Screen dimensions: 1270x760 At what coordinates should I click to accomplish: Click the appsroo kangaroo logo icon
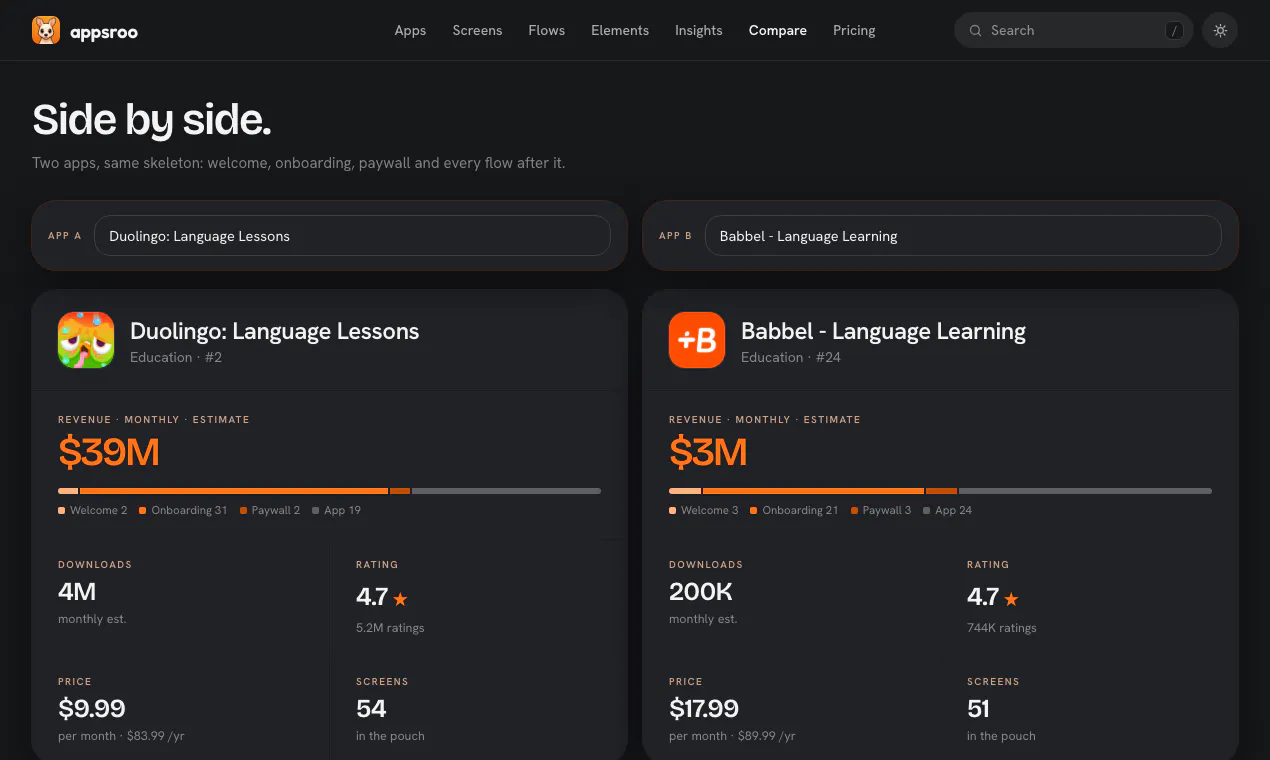(x=46, y=31)
